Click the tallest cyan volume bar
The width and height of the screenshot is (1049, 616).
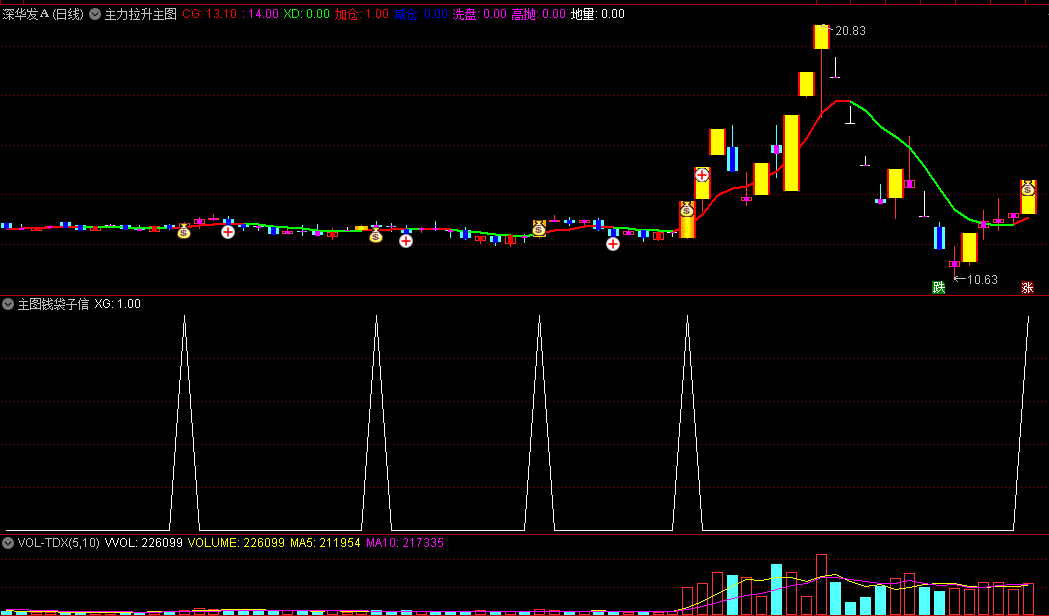(x=776, y=589)
